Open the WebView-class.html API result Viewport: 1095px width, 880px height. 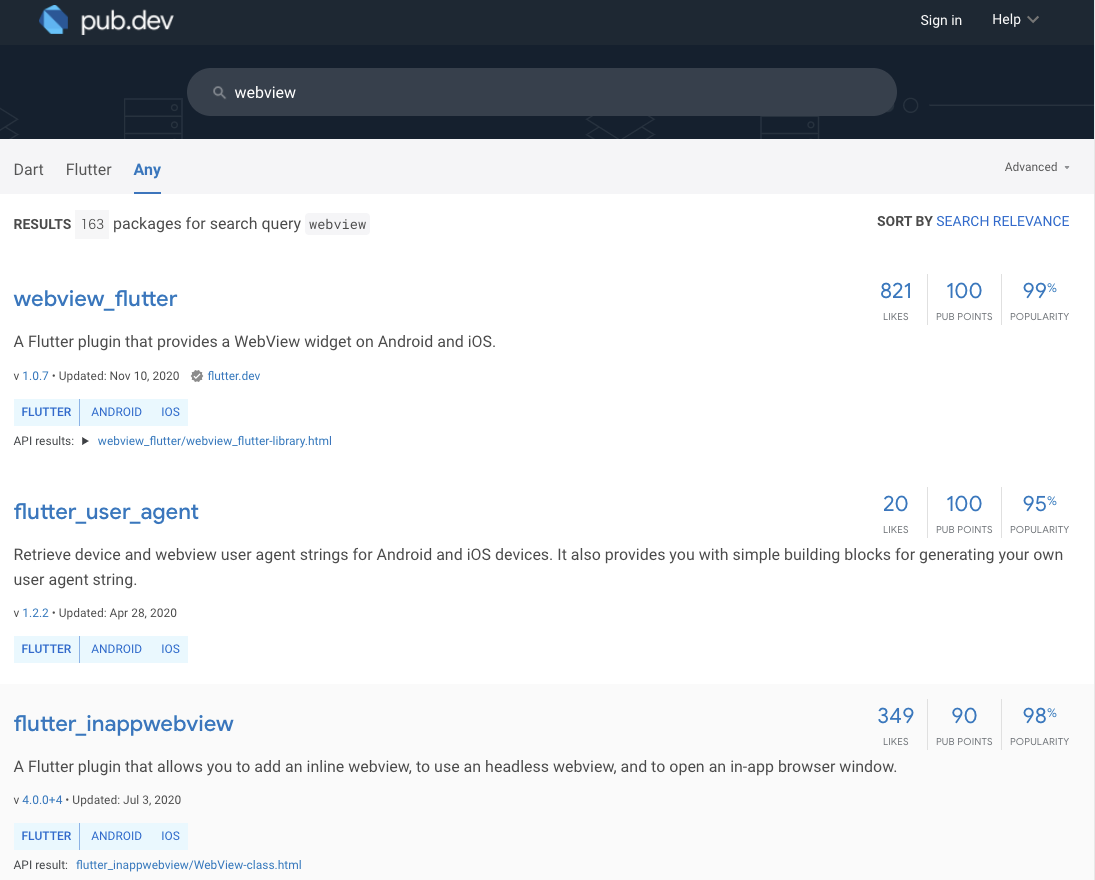[x=189, y=865]
